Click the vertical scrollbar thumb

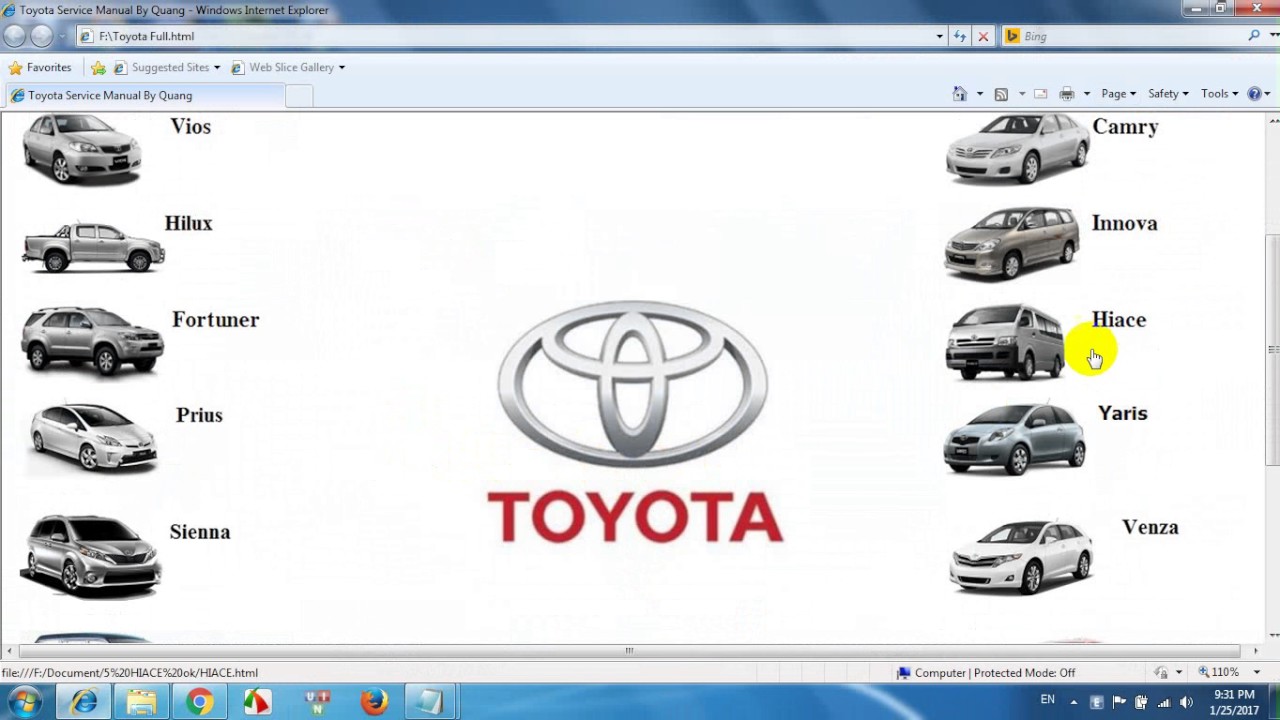tap(1272, 350)
